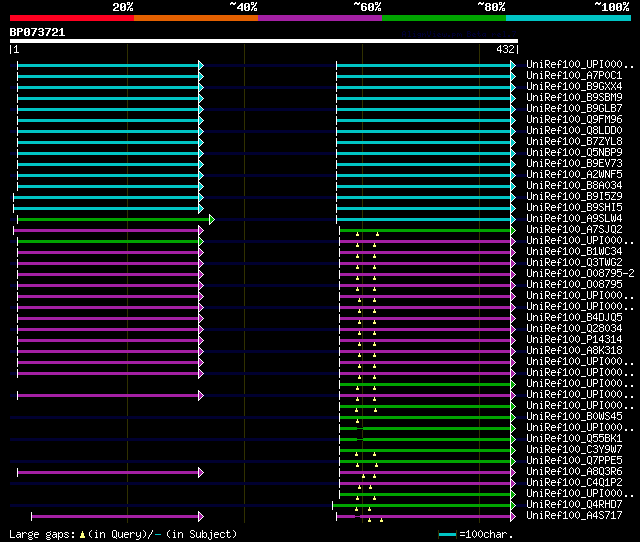The height and width of the screenshot is (542, 640).
Task: Click the orange ~40% legend segment
Action: click(195, 18)
